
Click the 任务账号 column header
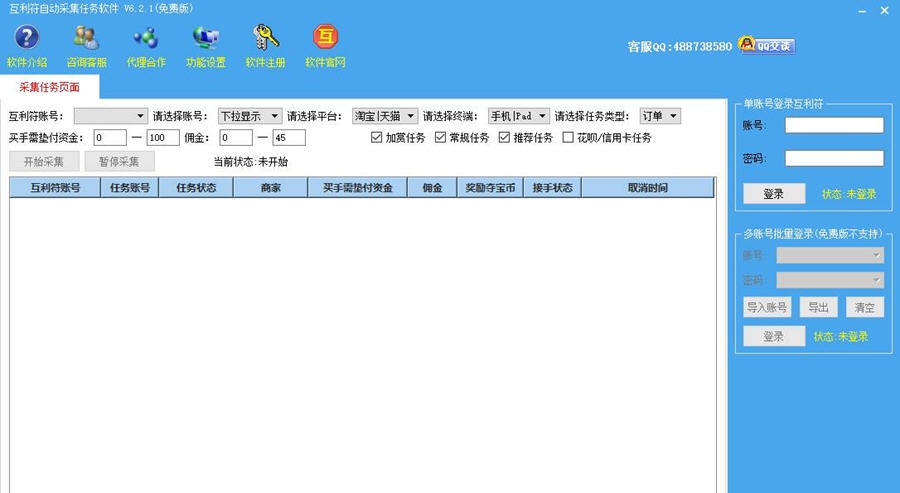[130, 188]
